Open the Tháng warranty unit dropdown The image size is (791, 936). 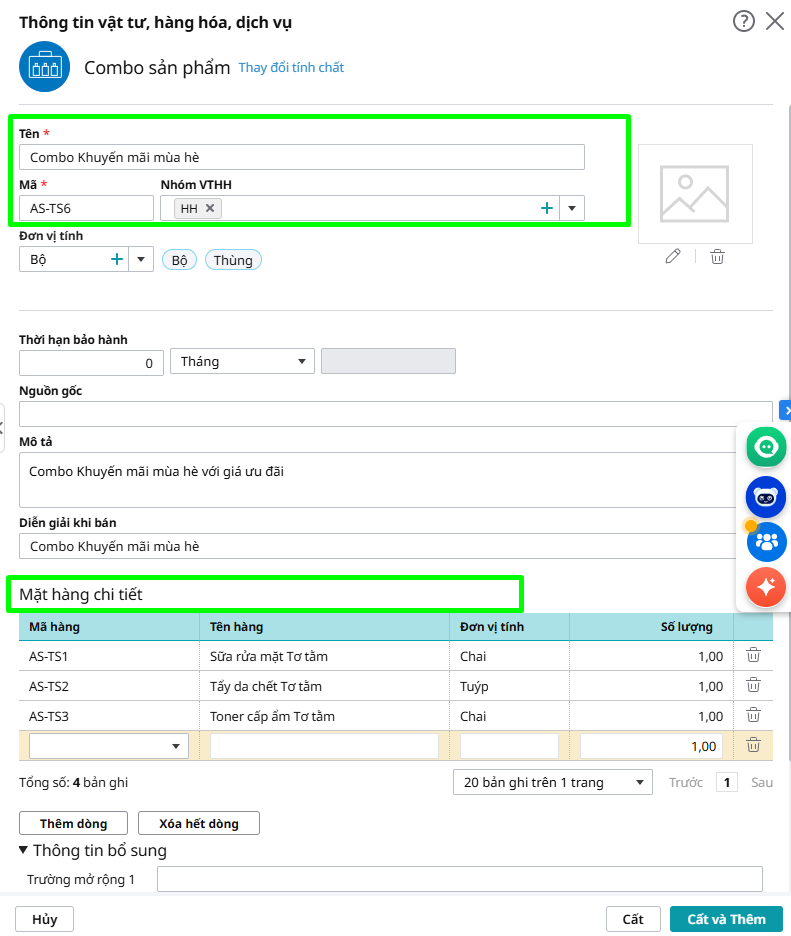pos(242,361)
